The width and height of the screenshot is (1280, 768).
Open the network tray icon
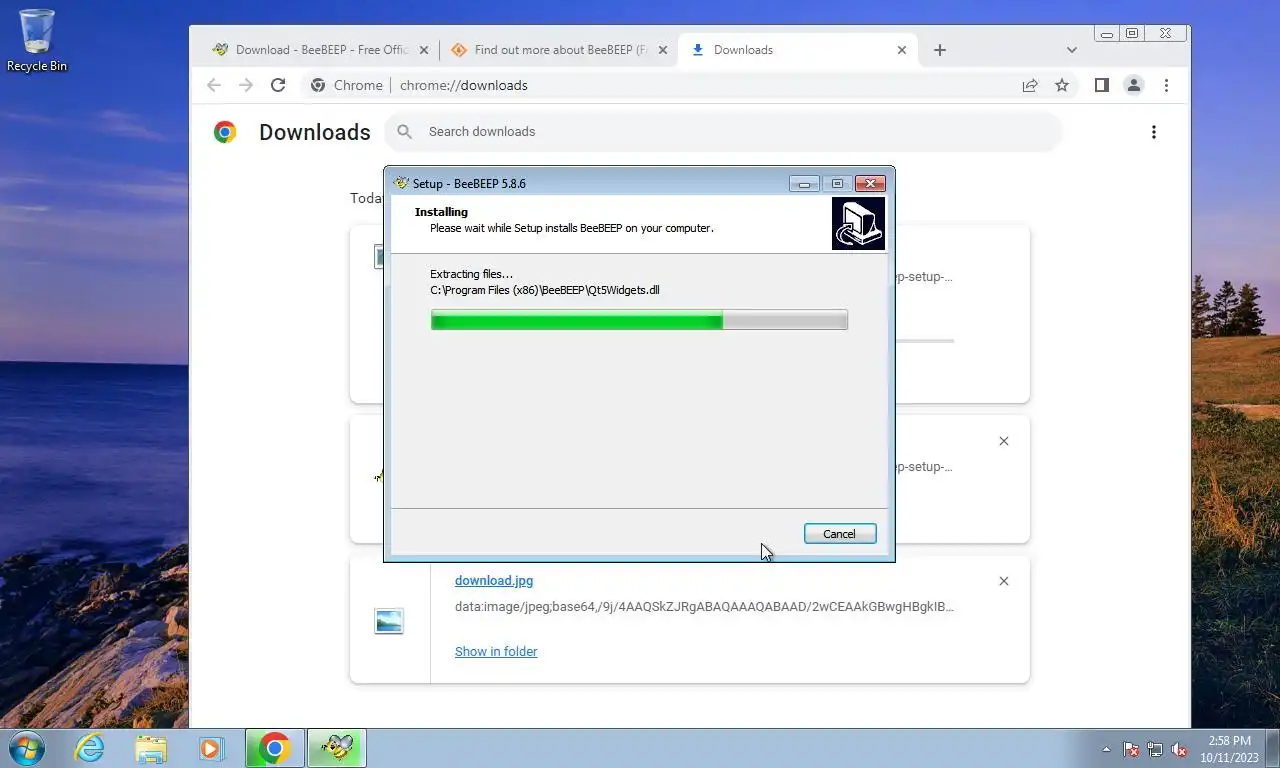pos(1155,749)
